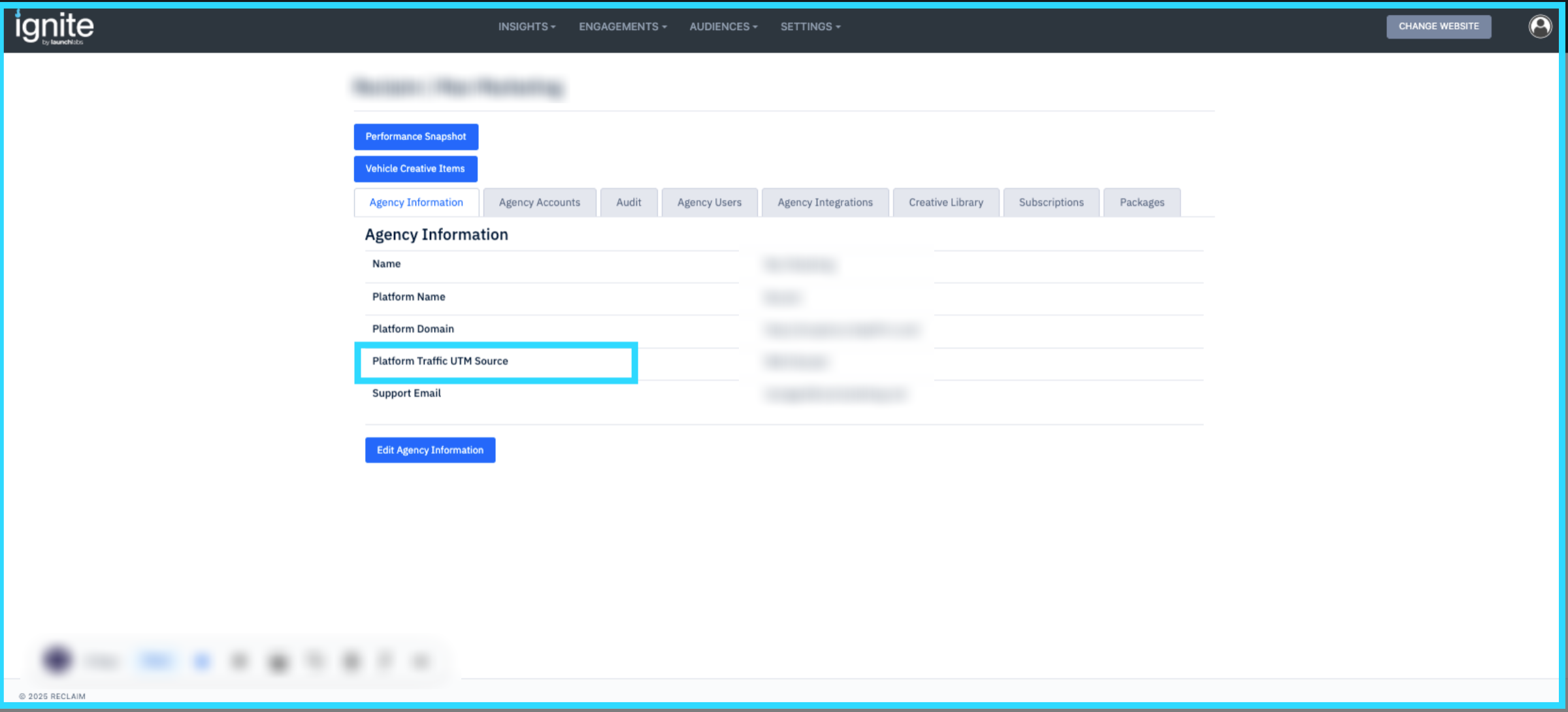Open the Performance Snapshot button

[x=416, y=137]
